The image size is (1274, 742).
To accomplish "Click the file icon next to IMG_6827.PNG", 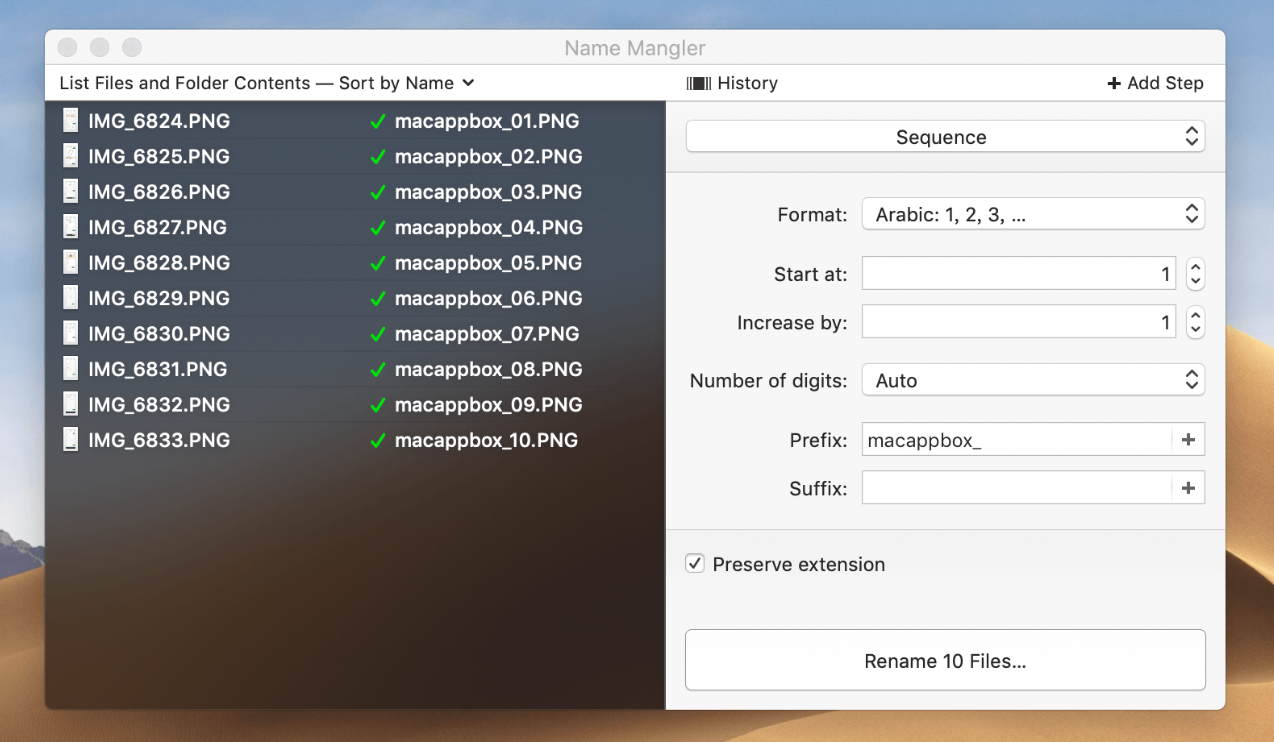I will tap(70, 227).
